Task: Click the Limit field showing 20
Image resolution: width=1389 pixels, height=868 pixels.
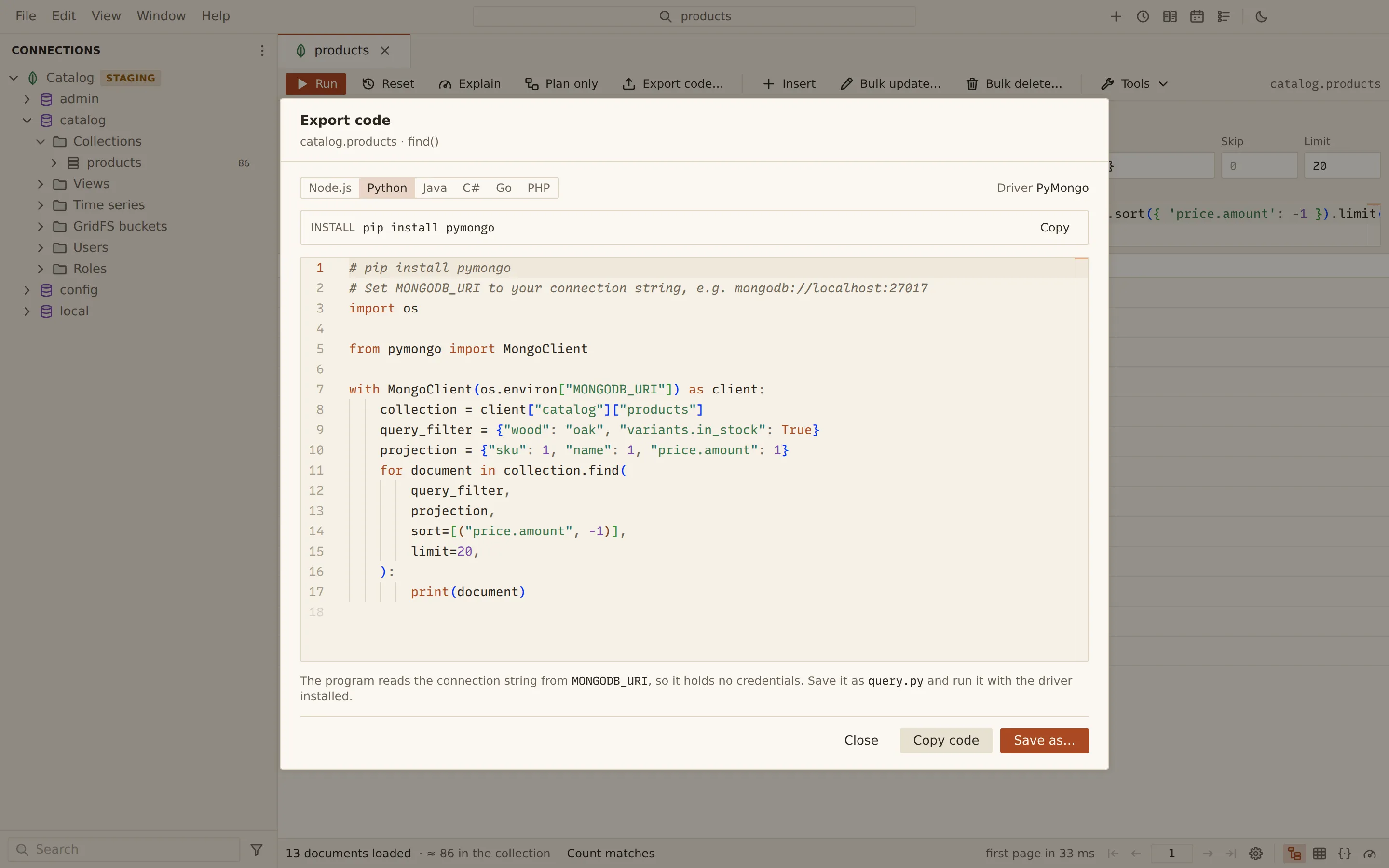Action: tap(1343, 166)
